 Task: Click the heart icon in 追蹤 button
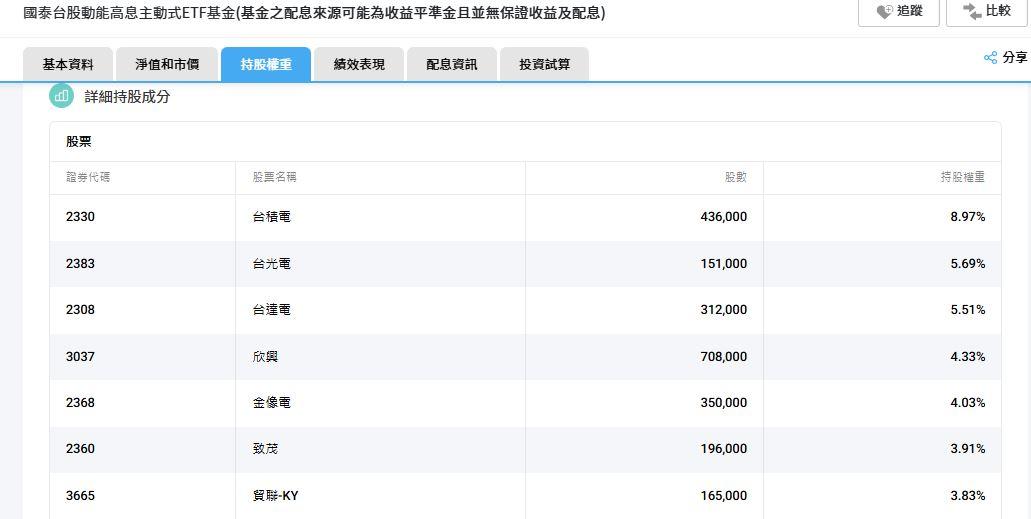pyautogui.click(x=884, y=11)
